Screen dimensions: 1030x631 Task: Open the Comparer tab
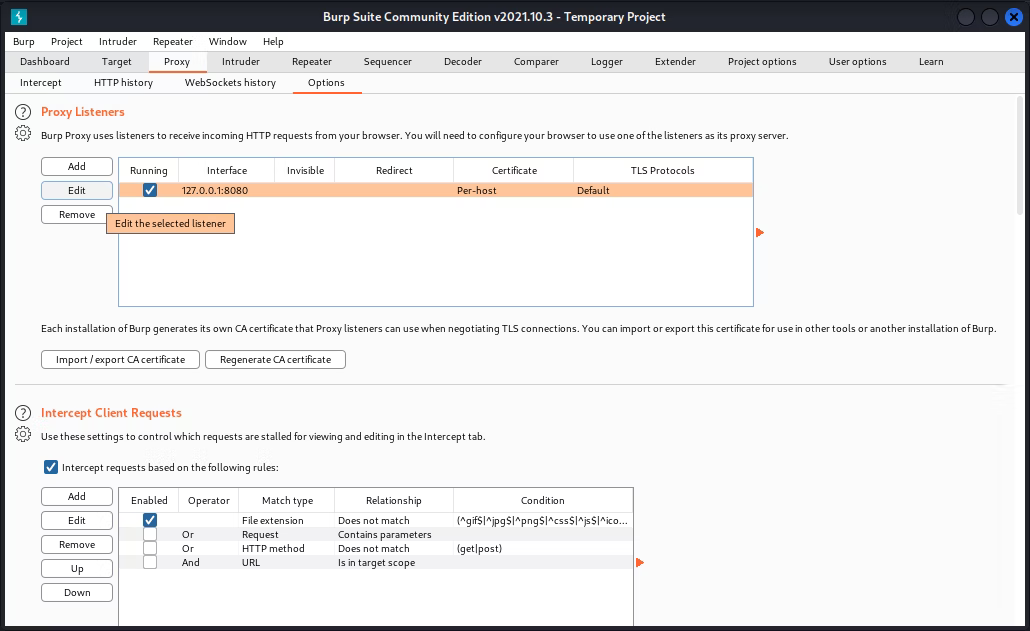[x=536, y=62]
